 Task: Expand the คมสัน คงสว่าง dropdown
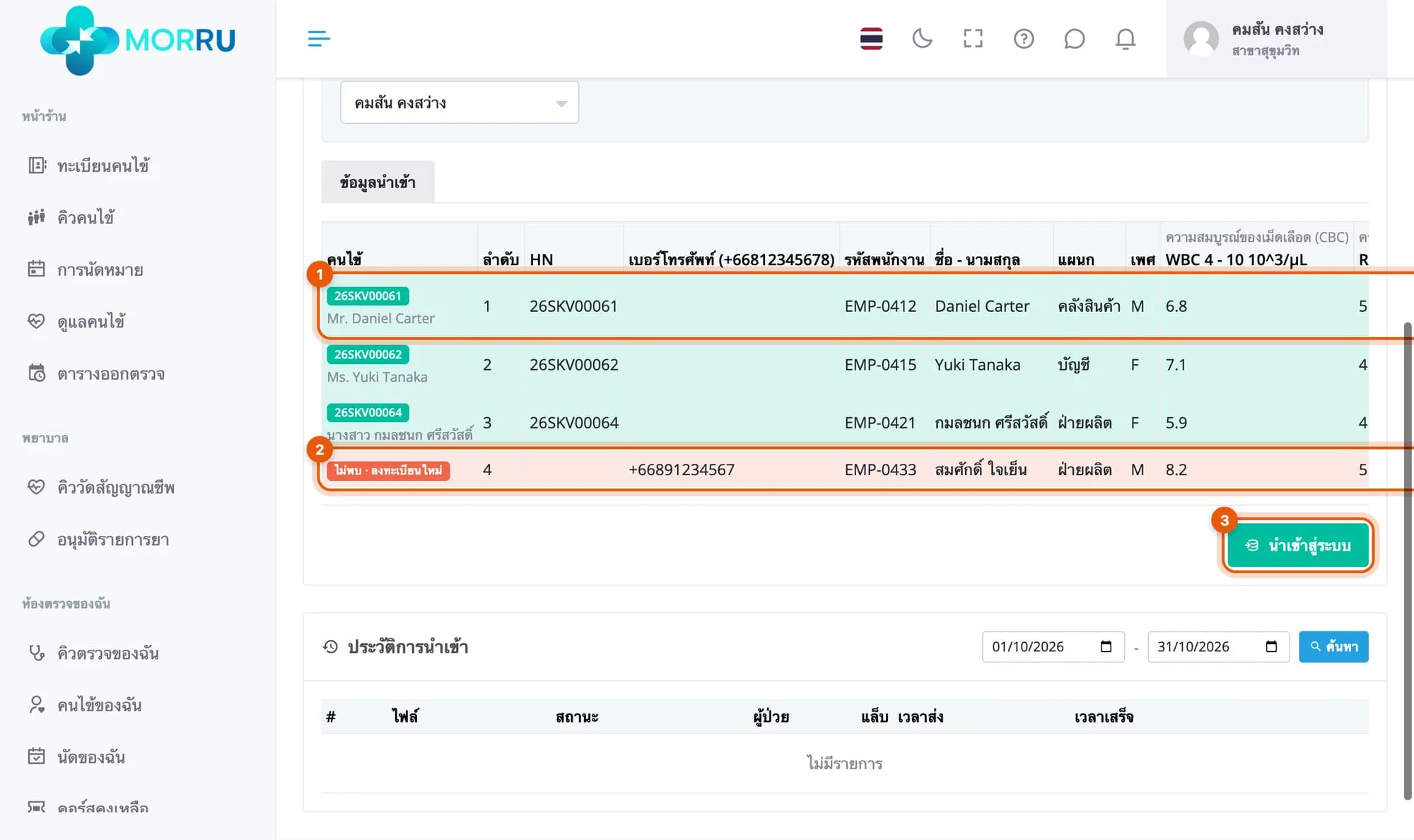pyautogui.click(x=460, y=103)
